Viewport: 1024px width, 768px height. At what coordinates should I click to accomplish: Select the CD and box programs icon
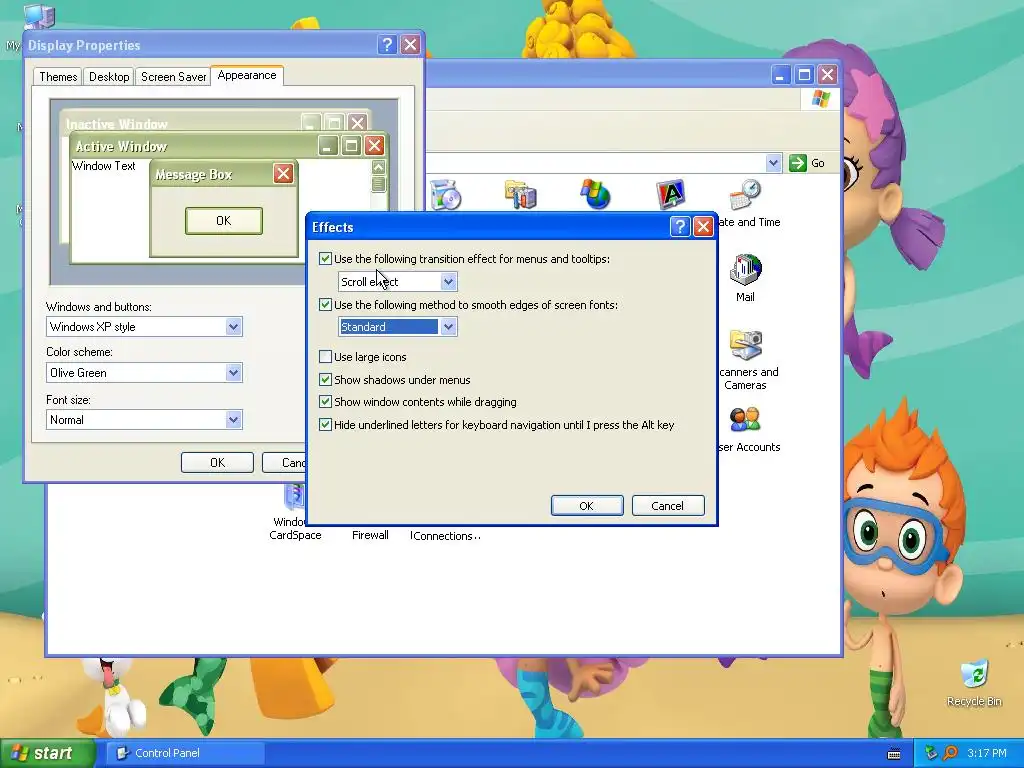(x=445, y=195)
